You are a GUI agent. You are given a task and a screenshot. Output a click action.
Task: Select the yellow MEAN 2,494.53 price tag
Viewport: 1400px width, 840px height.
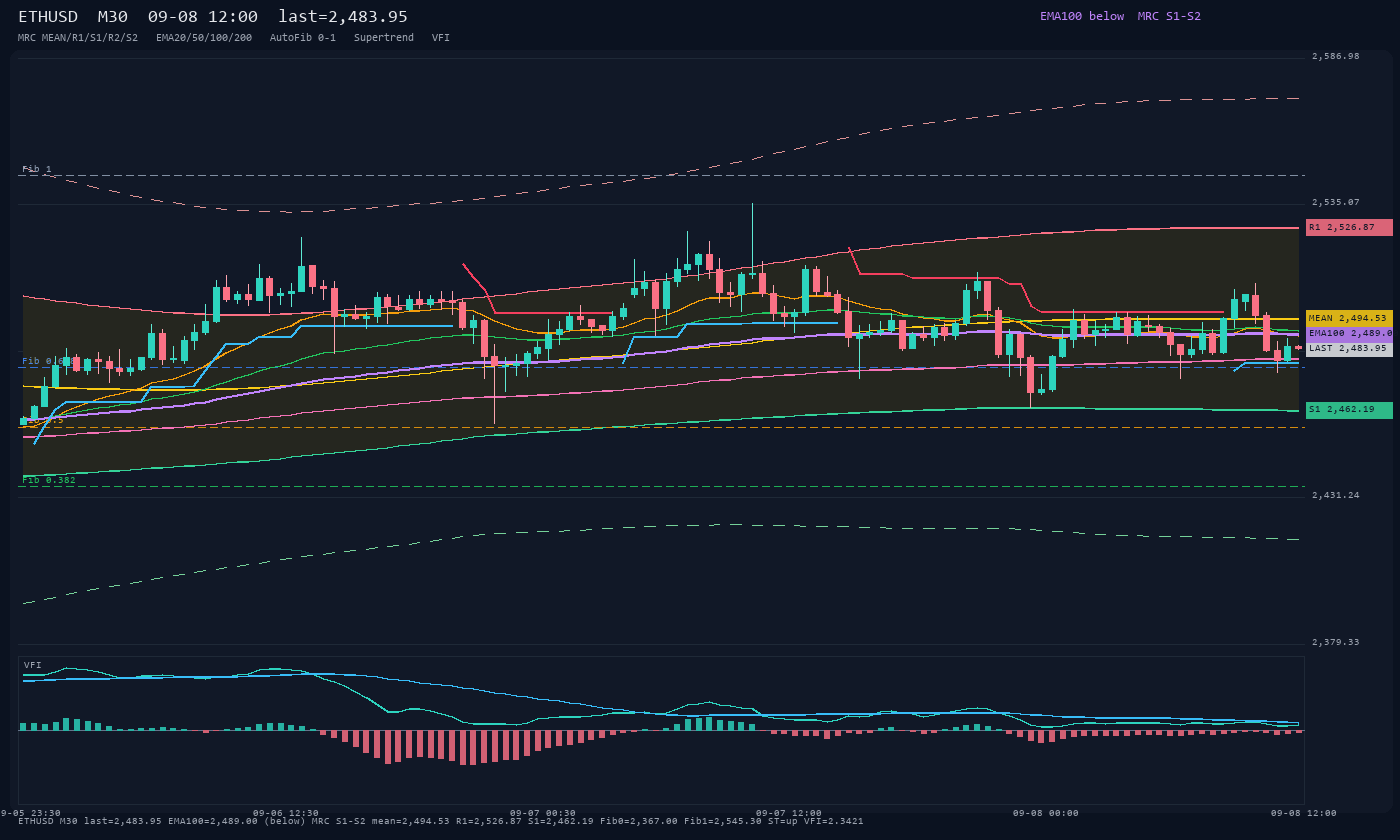point(1349,318)
